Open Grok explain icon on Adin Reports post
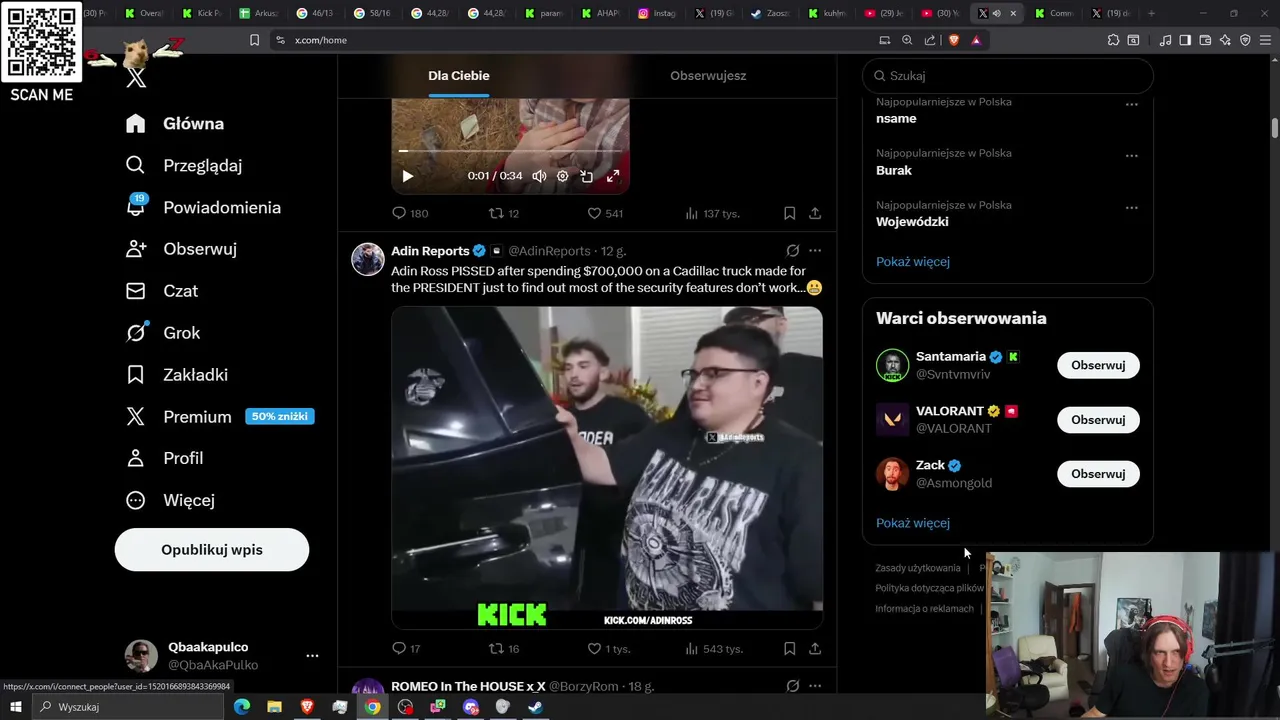This screenshot has height=720, width=1280. [x=792, y=251]
